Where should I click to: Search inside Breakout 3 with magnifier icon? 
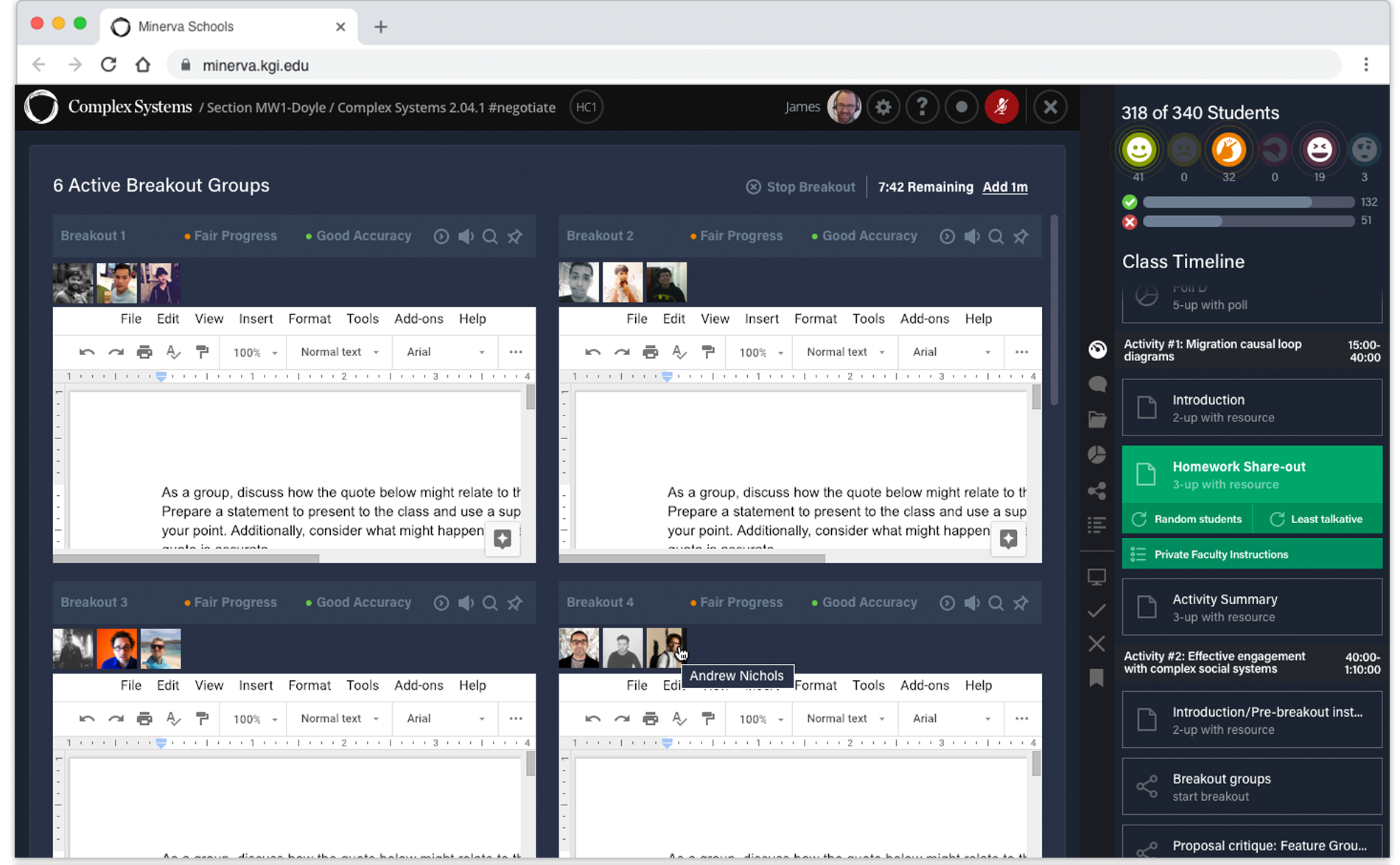[x=490, y=603]
